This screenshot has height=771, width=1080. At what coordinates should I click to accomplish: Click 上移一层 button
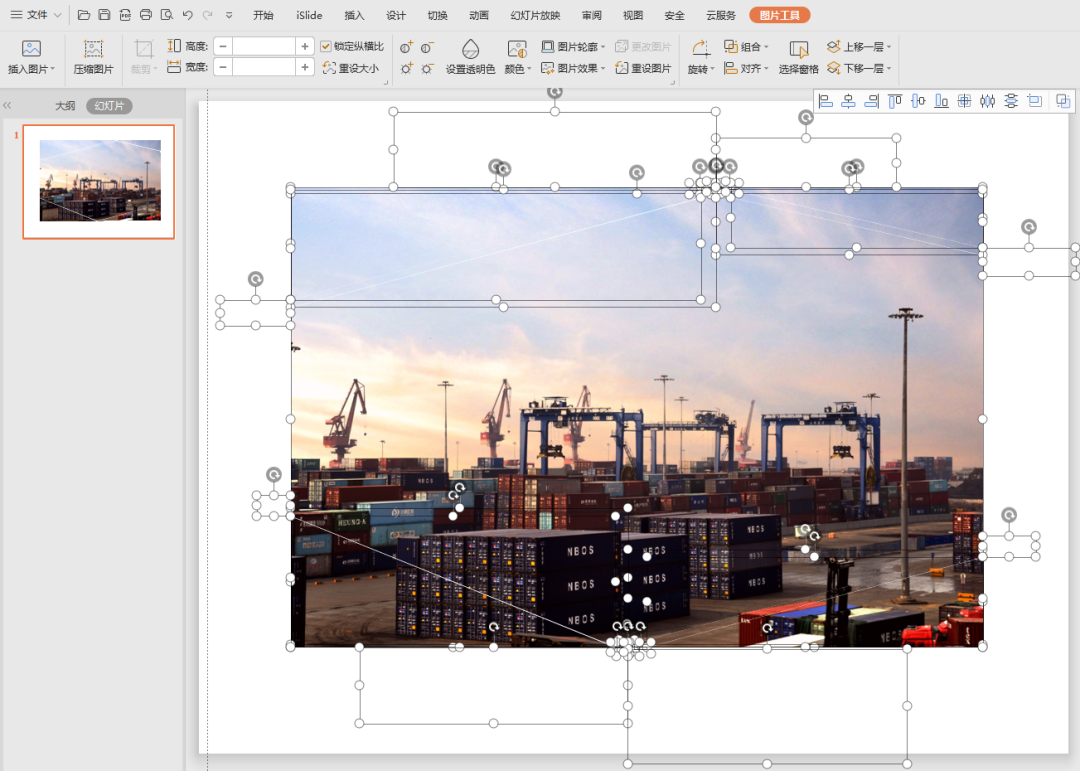click(859, 47)
